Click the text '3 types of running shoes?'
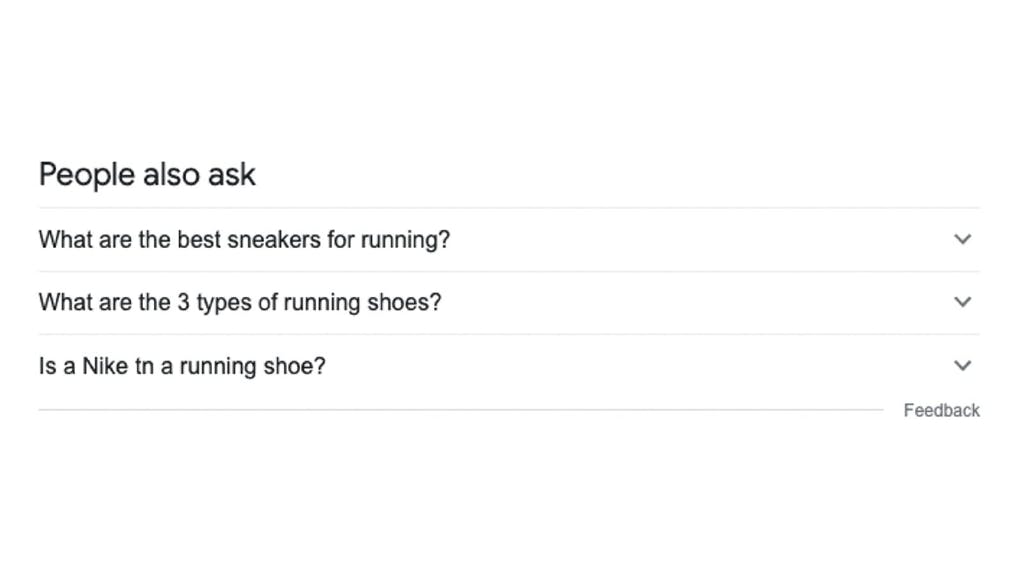The width and height of the screenshot is (1024, 576). pyautogui.click(x=310, y=302)
